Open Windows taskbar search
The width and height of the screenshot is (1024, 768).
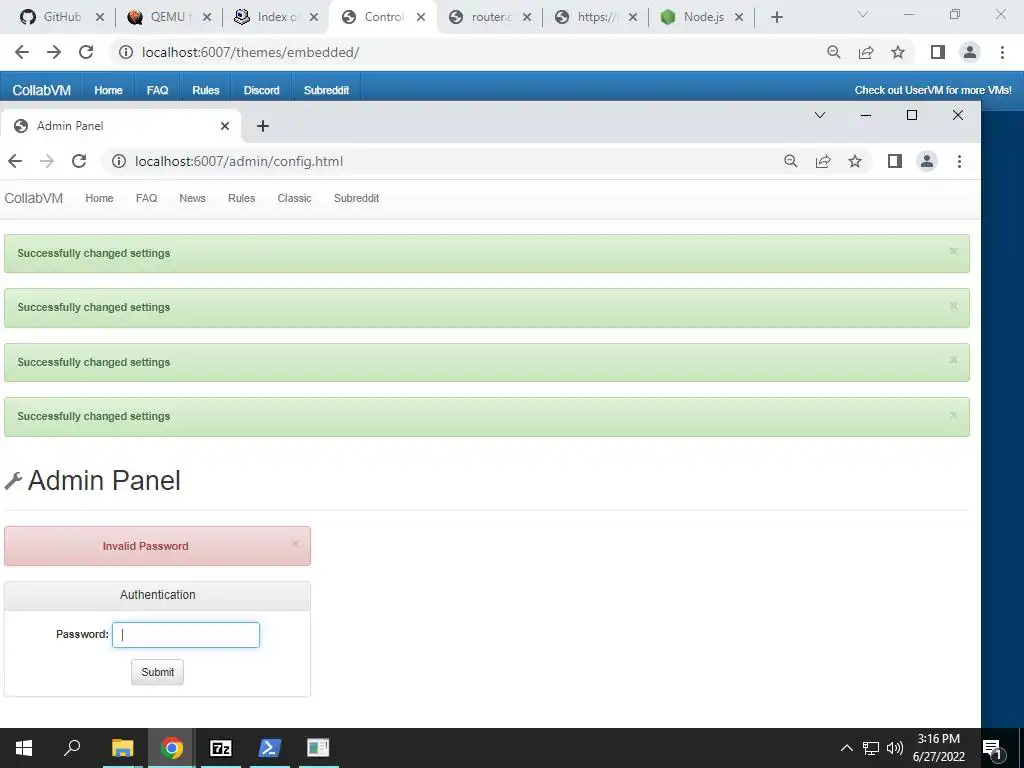coord(72,748)
